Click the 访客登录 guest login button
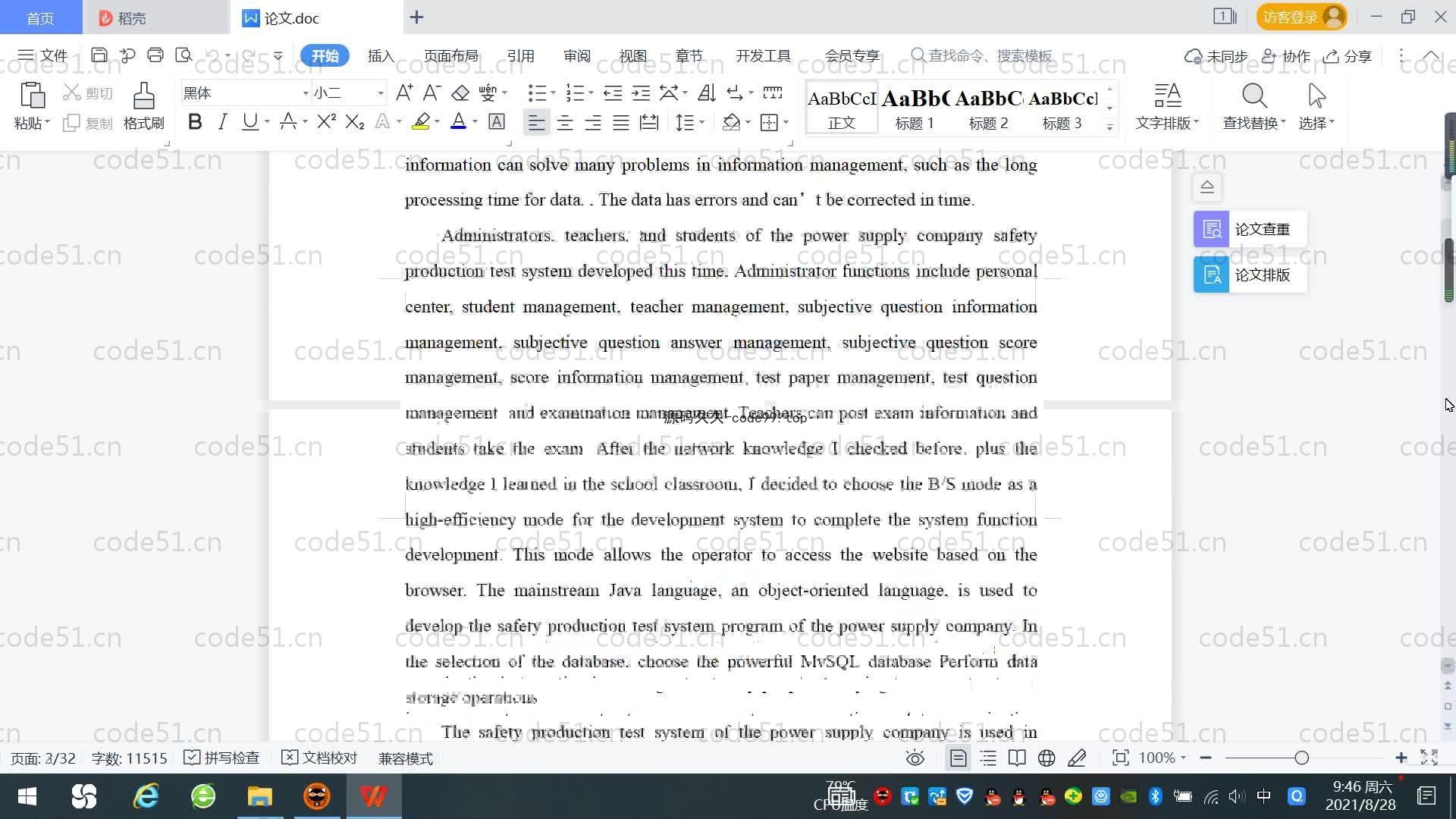Screen dimensions: 1456x819 1301,17
